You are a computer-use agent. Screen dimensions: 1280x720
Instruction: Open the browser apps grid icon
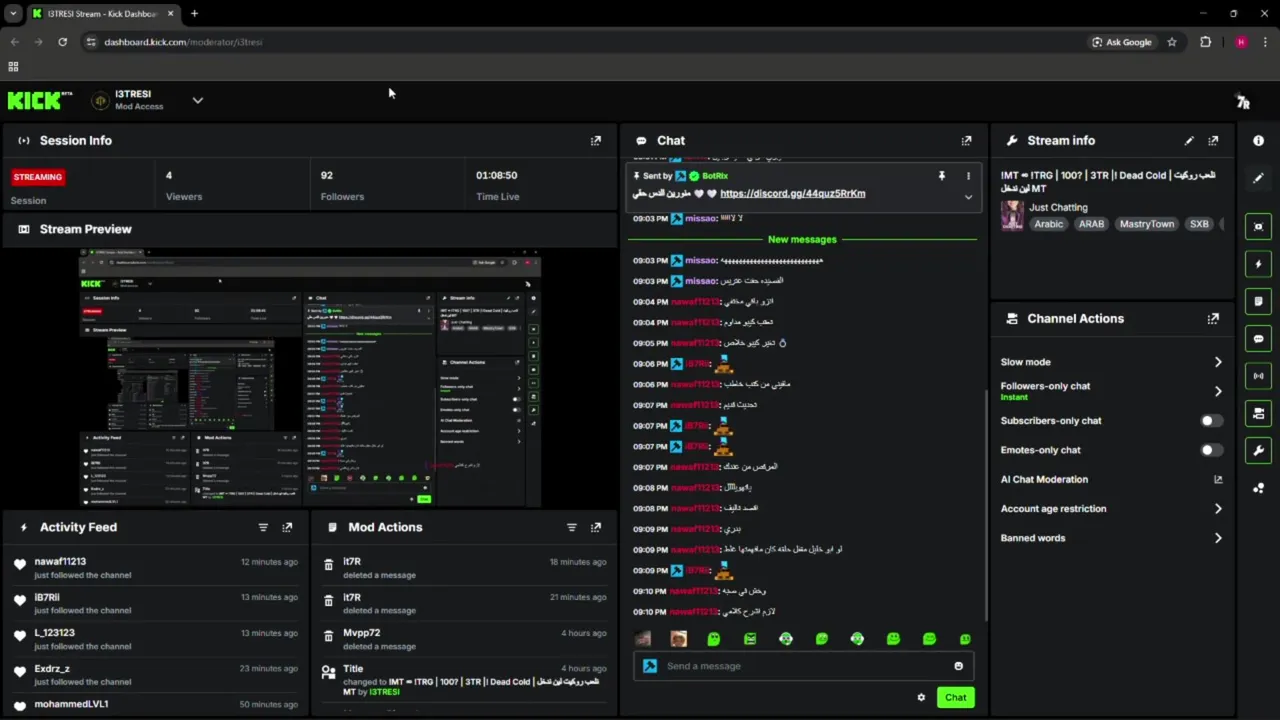click(13, 67)
